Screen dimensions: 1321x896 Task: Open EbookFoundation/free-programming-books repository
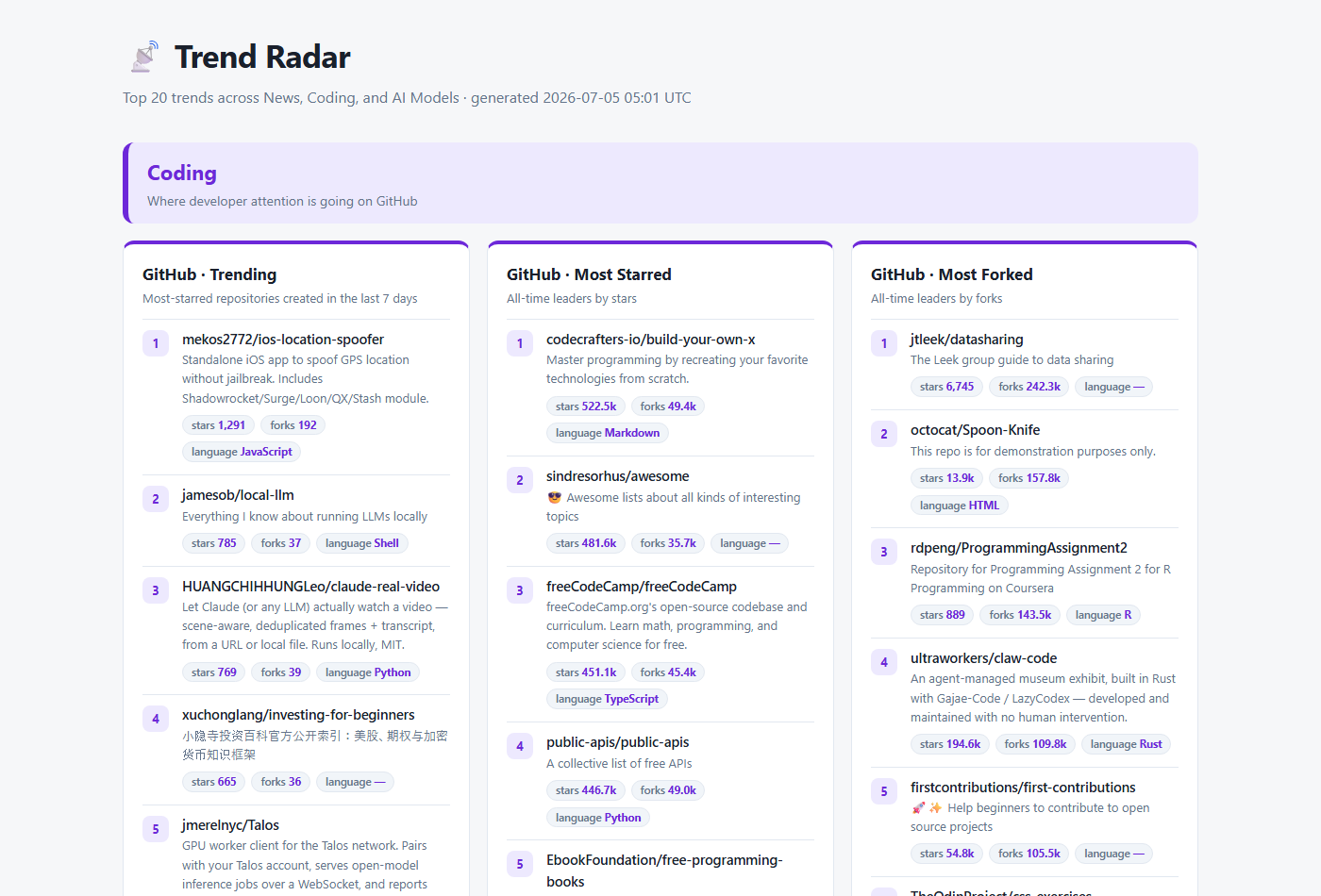point(664,871)
